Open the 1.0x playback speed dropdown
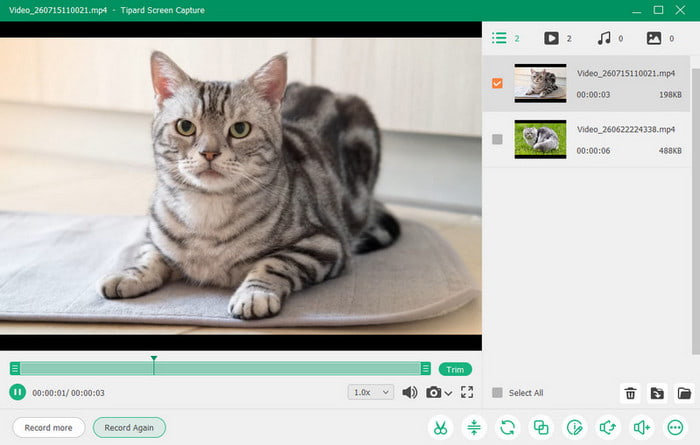 [371, 392]
